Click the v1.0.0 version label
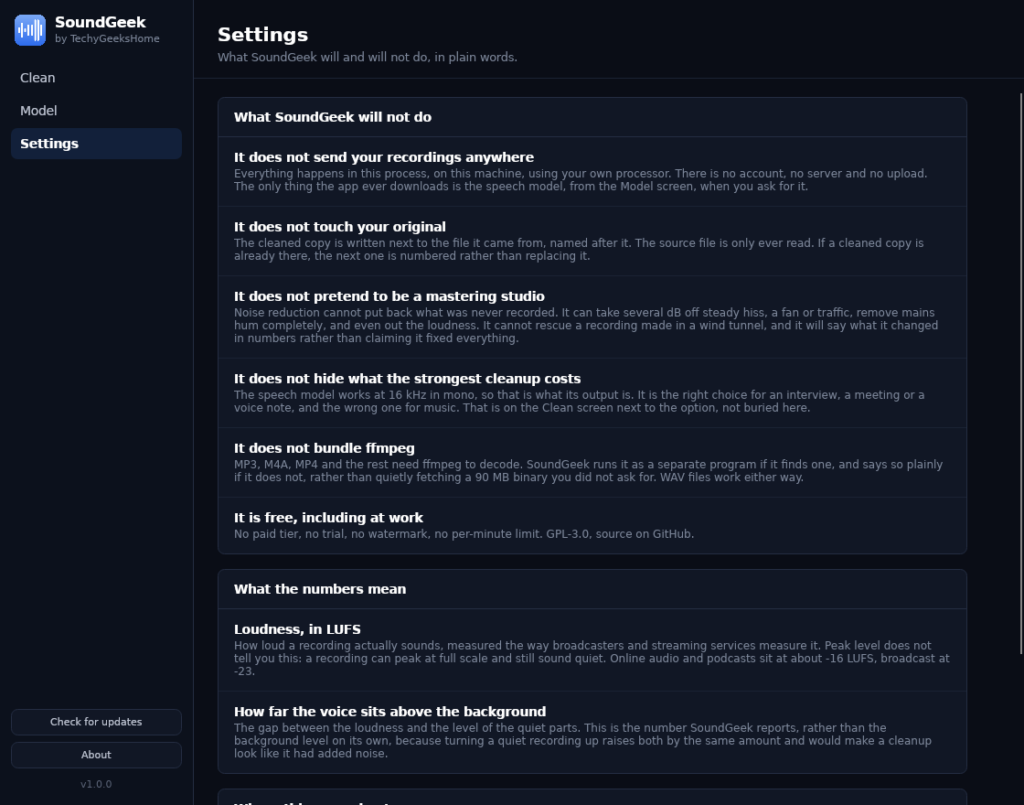This screenshot has width=1024, height=805. point(96,784)
